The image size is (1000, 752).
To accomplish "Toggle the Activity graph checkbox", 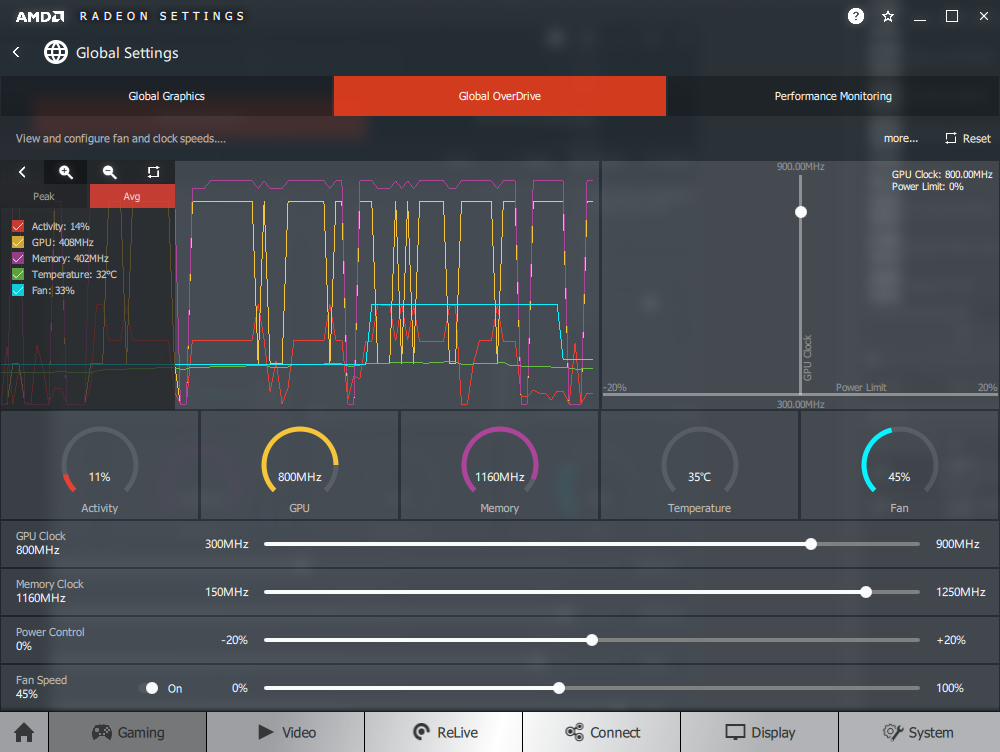I will pos(18,227).
